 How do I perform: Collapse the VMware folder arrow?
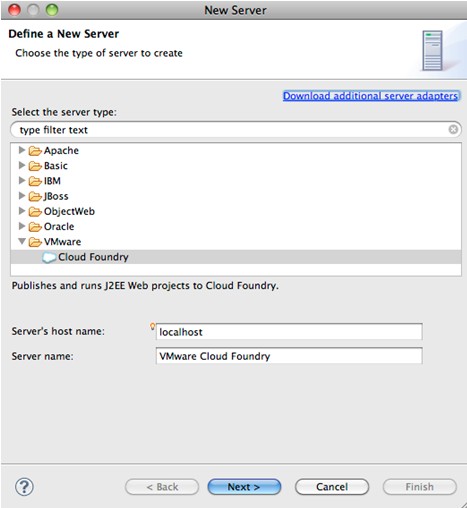pyautogui.click(x=22, y=241)
